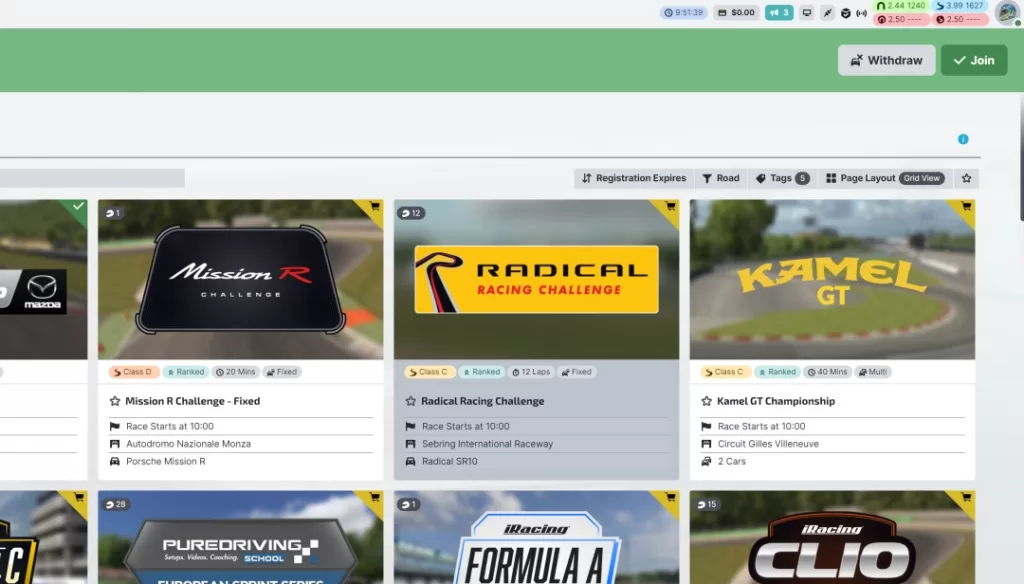Expand the Tags filter dropdown
Screen dimensions: 1024x584
click(x=782, y=178)
